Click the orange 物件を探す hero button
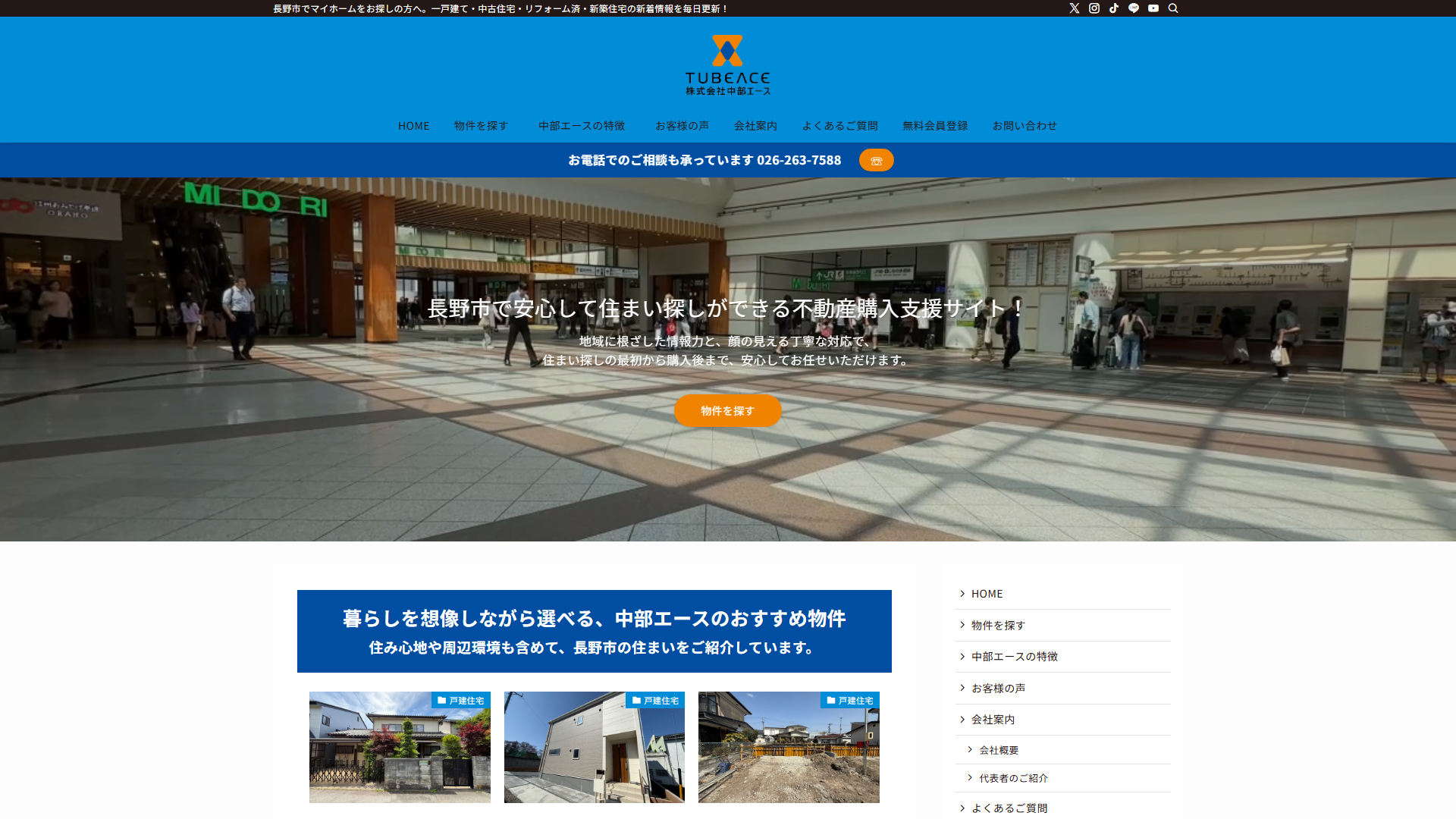The width and height of the screenshot is (1456, 819). point(728,410)
